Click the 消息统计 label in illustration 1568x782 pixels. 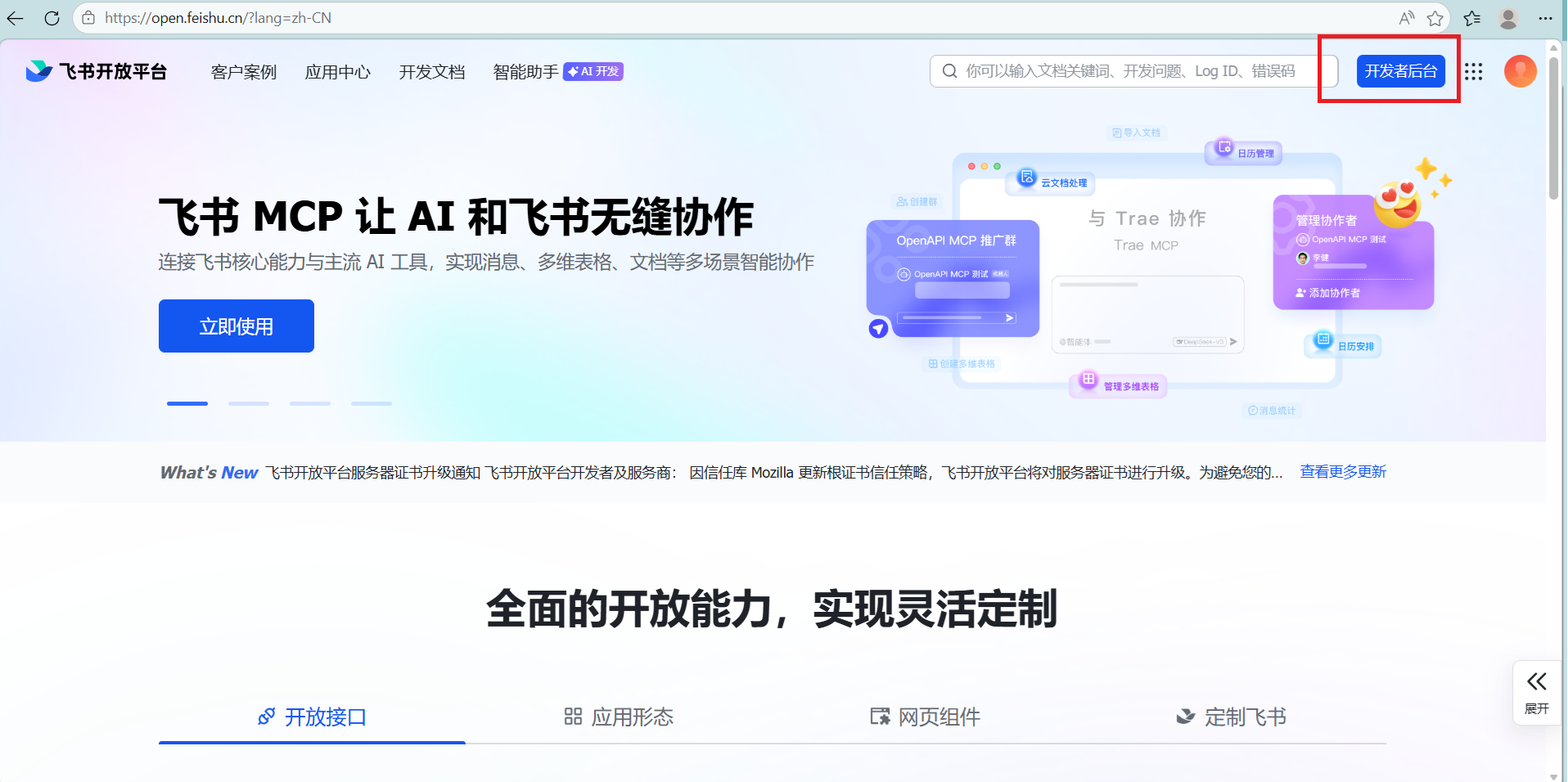pyautogui.click(x=1272, y=411)
